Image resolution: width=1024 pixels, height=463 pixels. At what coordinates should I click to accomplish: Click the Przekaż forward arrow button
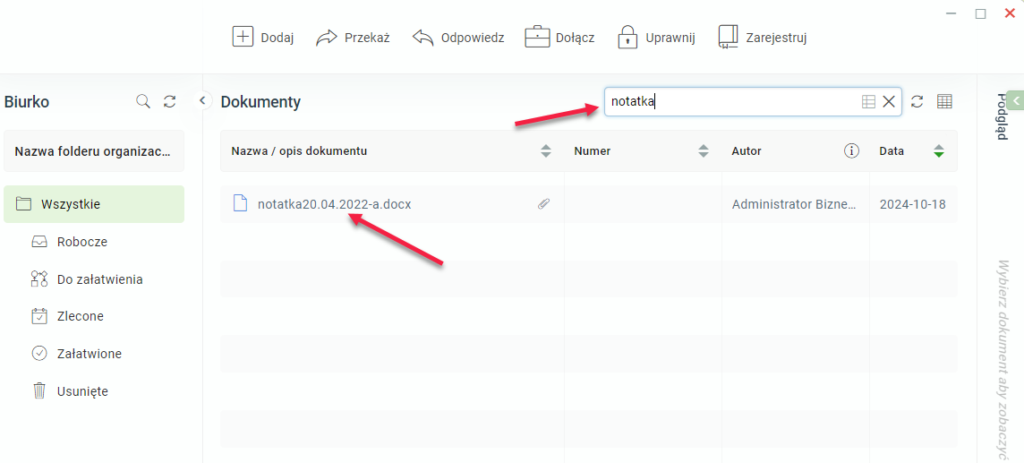coord(352,38)
